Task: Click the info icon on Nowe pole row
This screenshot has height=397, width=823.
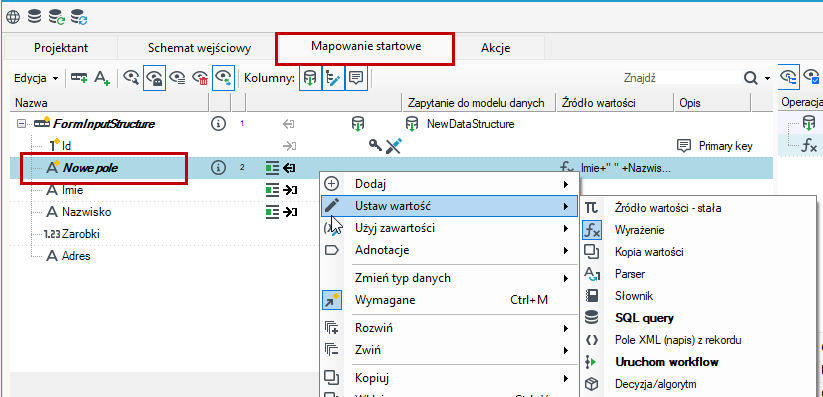Action: pos(218,168)
